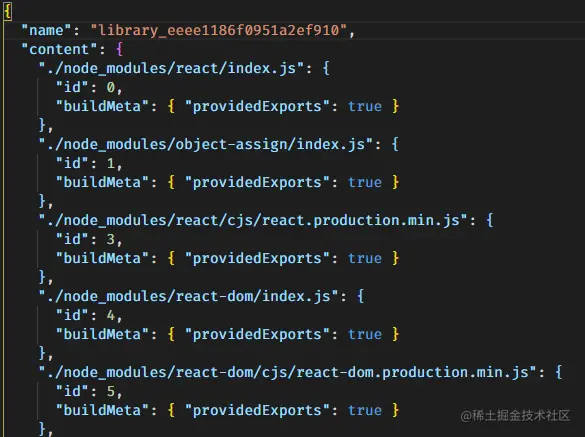The width and height of the screenshot is (585, 437).
Task: Click the react-dom.production.min.js path key
Action: [x=288, y=372]
